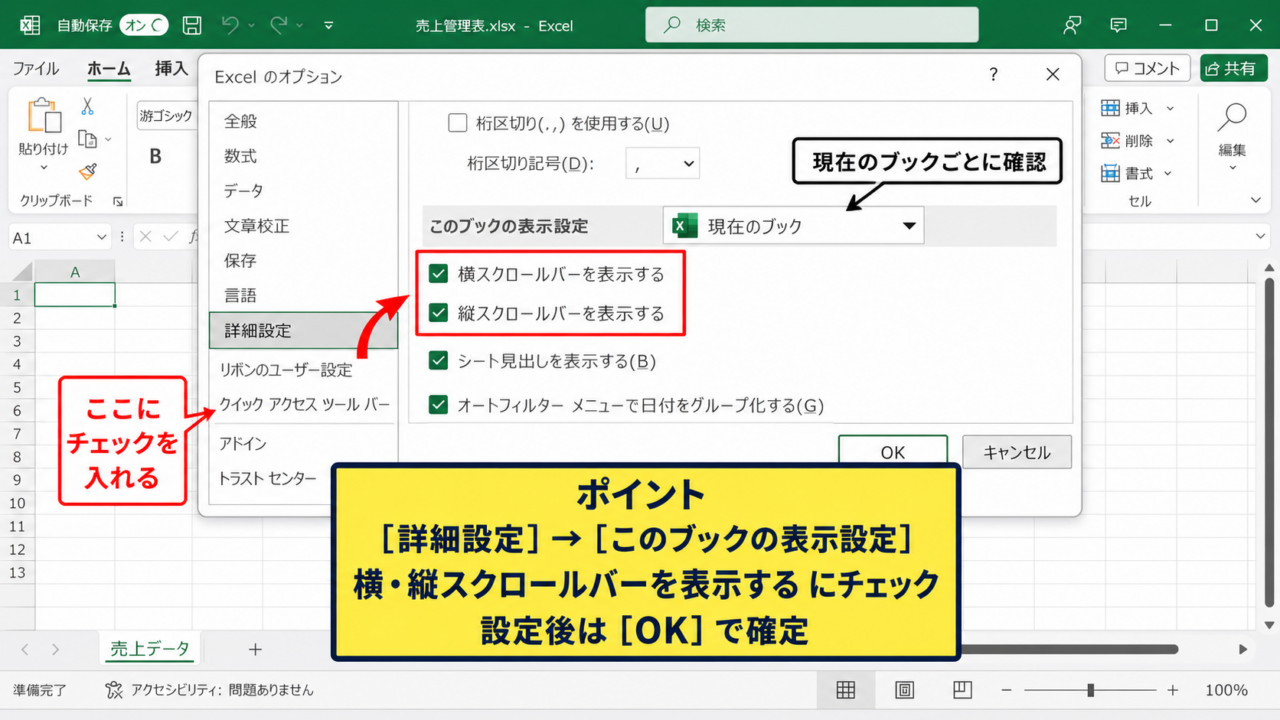Switch to the ホーム ribbon tab

[109, 69]
